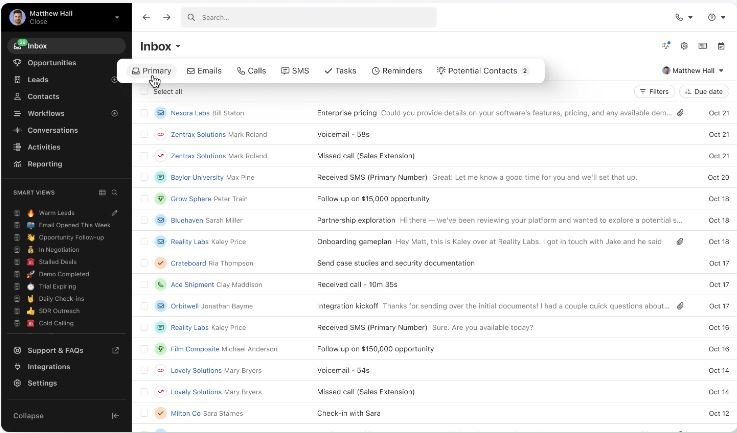Click the collapse sidebar arrow icon
737x433 pixels.
tap(115, 416)
